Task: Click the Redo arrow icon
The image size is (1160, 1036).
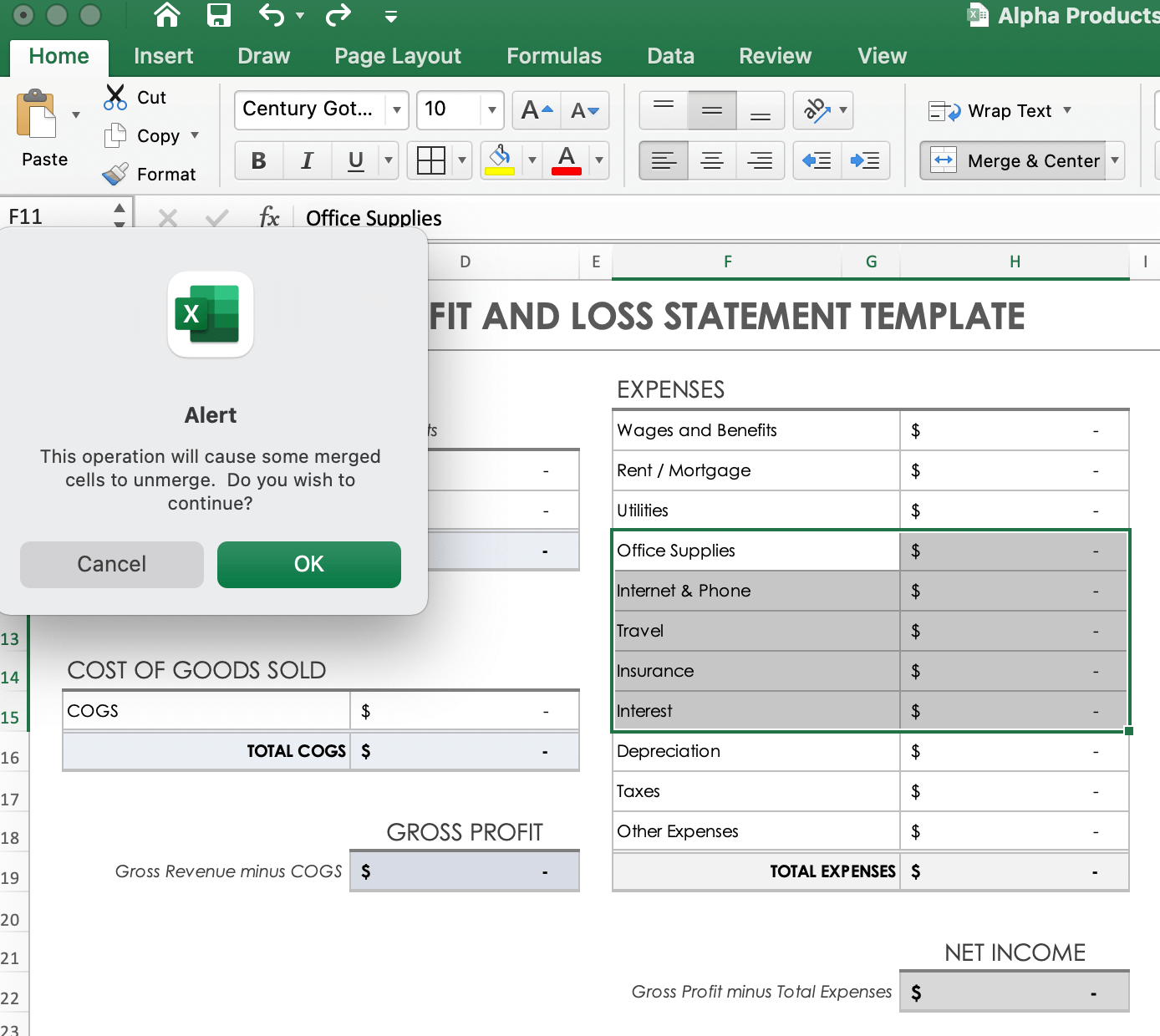Action: point(338,15)
